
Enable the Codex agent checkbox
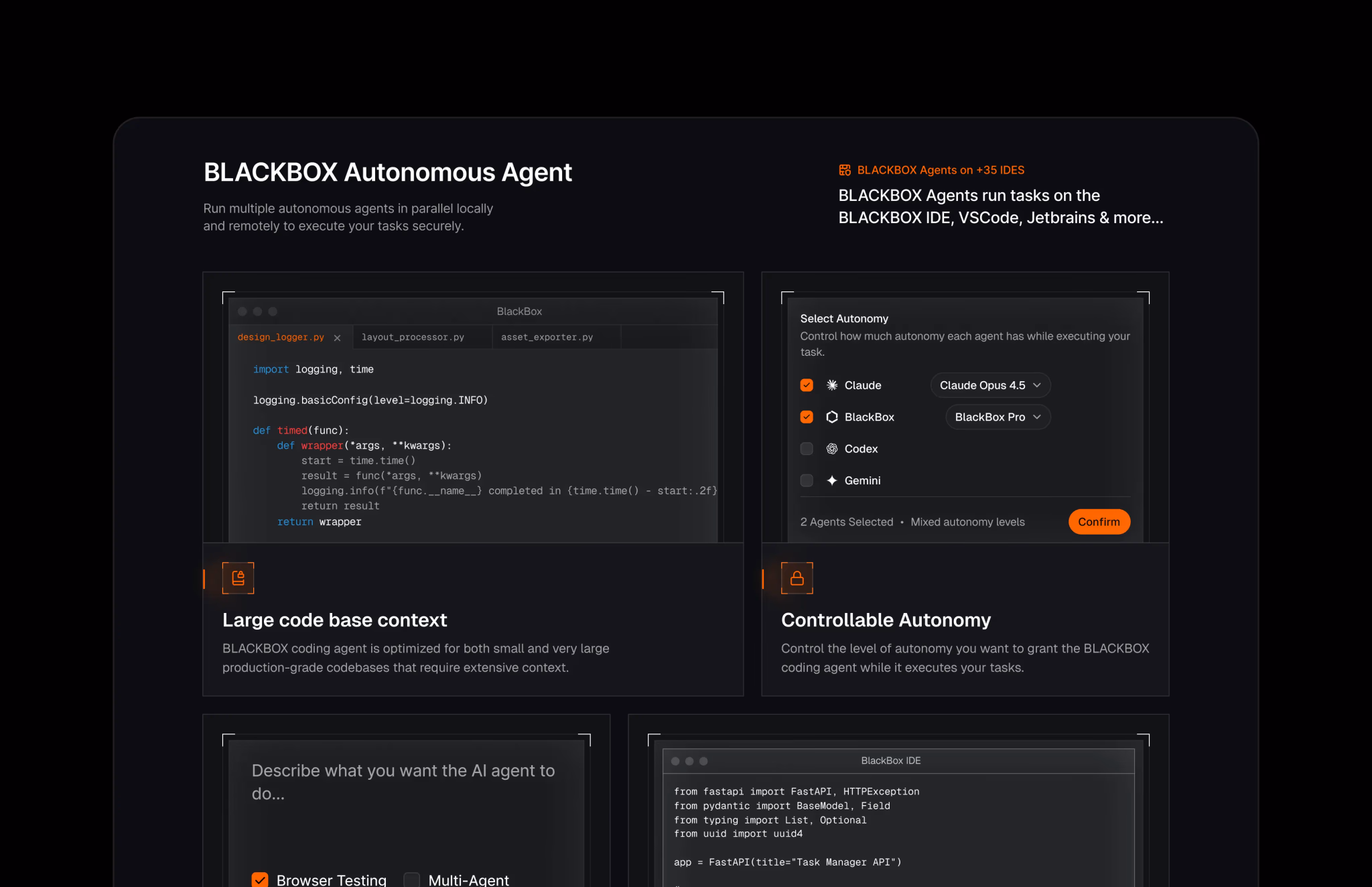(x=807, y=449)
